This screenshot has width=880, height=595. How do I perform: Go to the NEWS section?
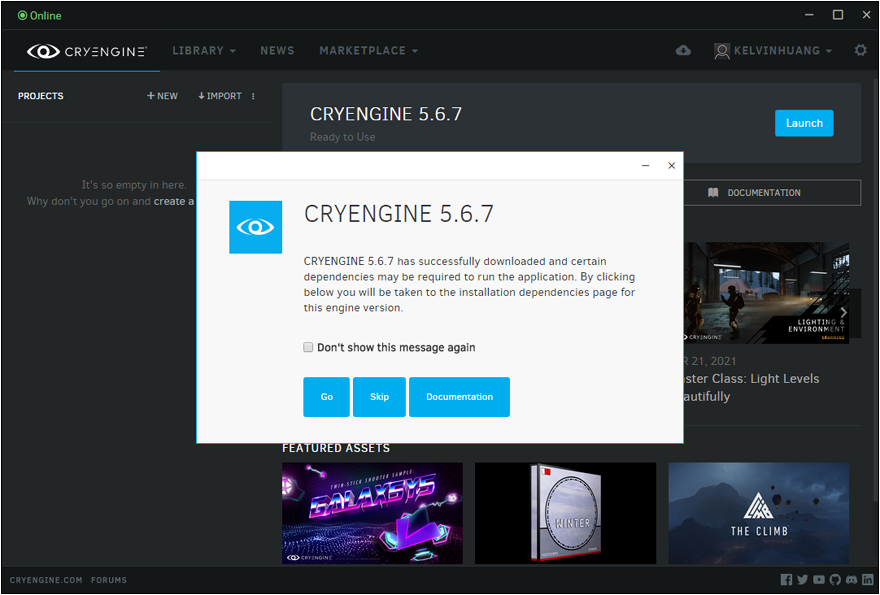pyautogui.click(x=277, y=51)
